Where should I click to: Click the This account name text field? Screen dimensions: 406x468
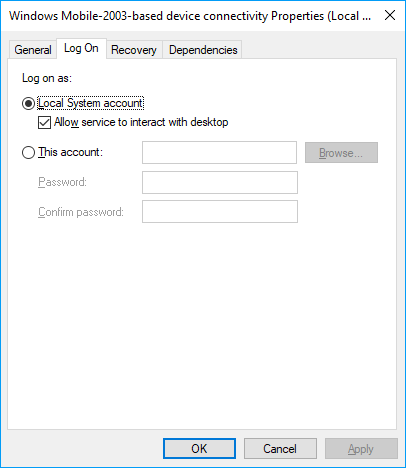pos(219,153)
